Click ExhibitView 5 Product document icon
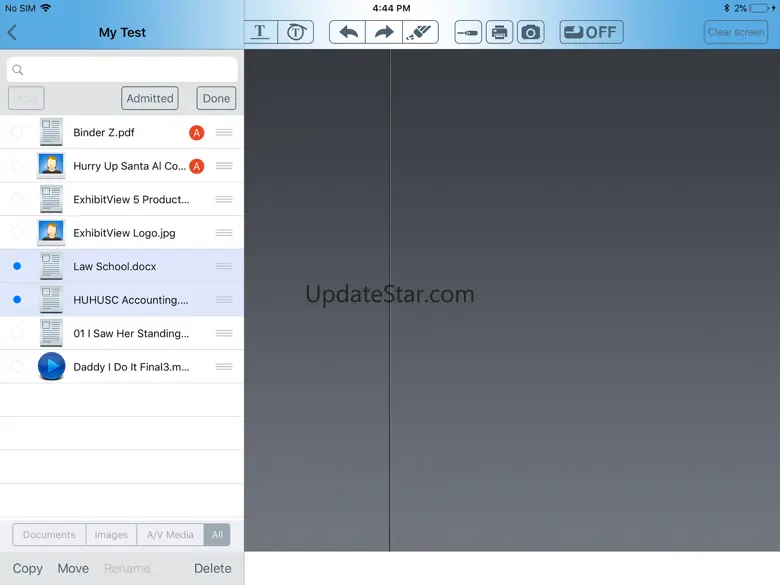 pyautogui.click(x=51, y=199)
